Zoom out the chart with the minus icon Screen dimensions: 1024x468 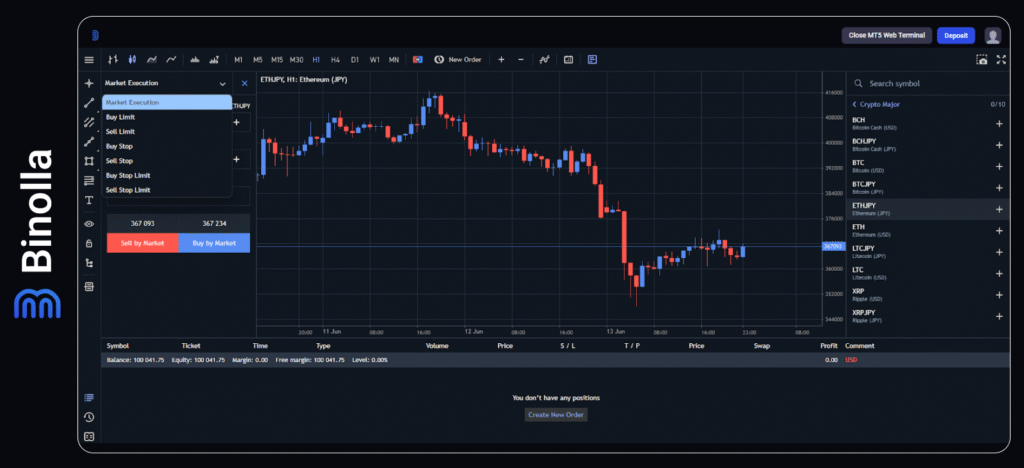[x=520, y=60]
